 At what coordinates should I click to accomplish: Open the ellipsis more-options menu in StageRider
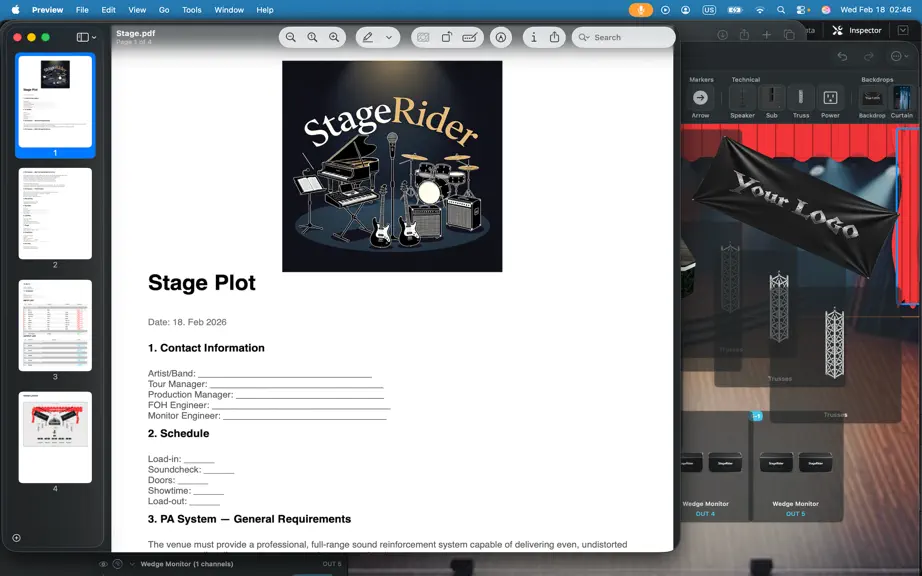pos(899,56)
